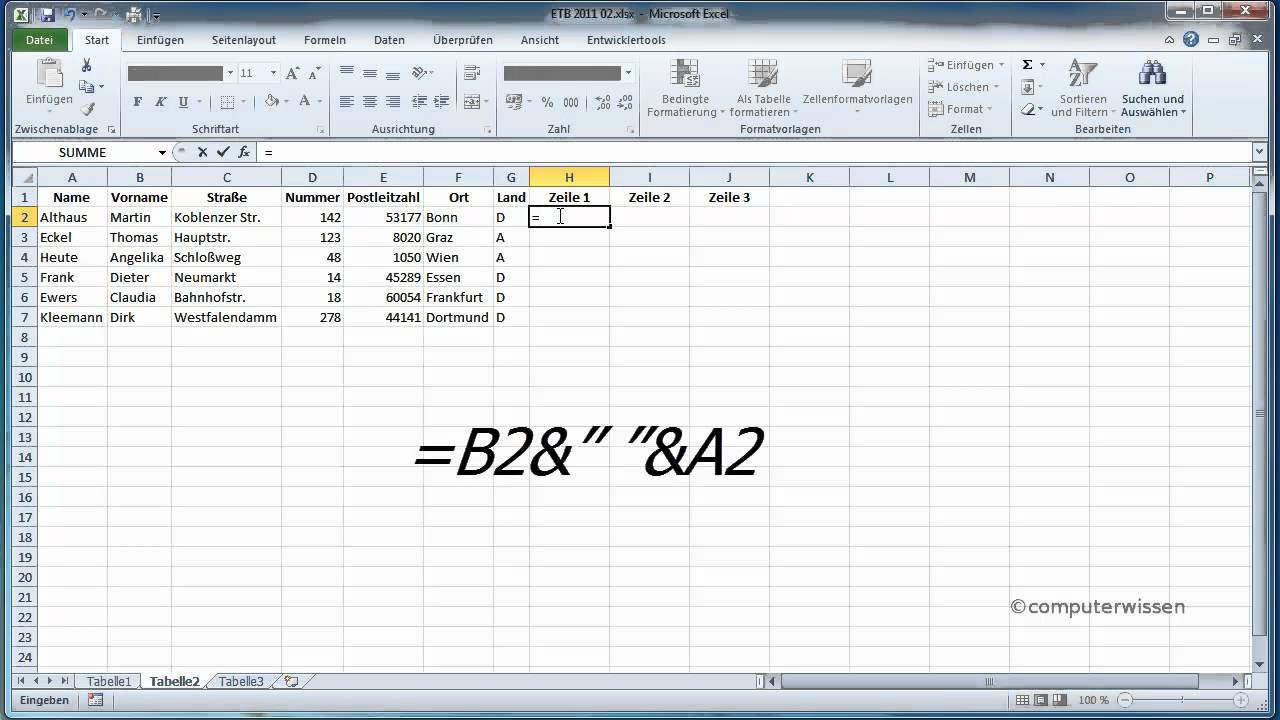Expand the formula bar chevron

[x=1259, y=152]
